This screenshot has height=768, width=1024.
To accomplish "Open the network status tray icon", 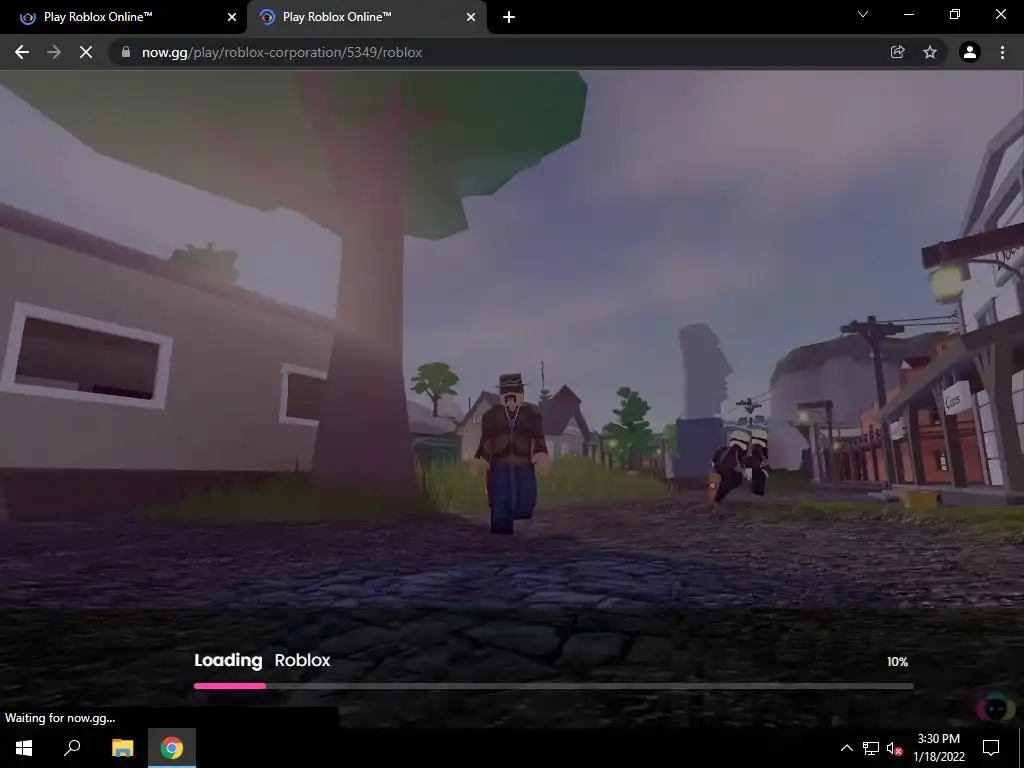I will (x=871, y=748).
